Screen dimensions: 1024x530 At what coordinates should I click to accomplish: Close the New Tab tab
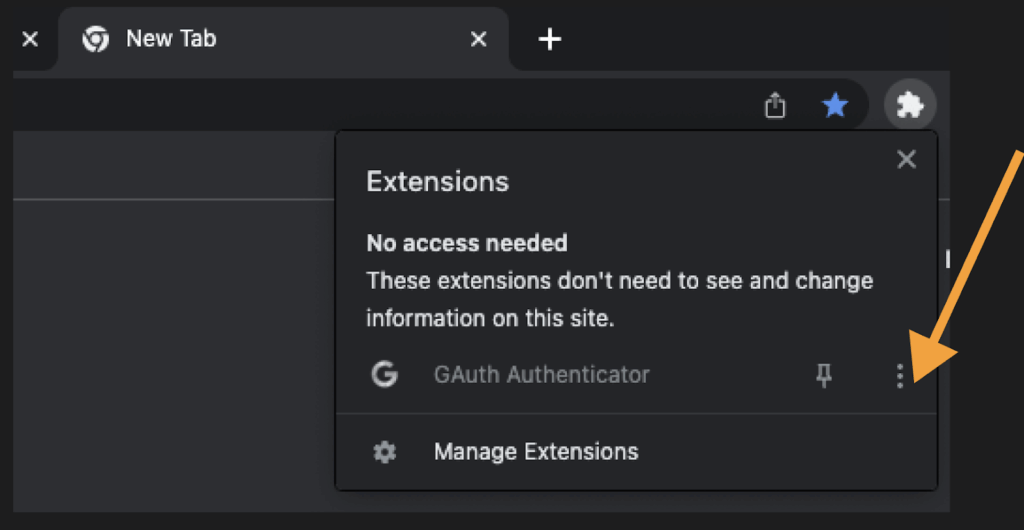point(479,39)
